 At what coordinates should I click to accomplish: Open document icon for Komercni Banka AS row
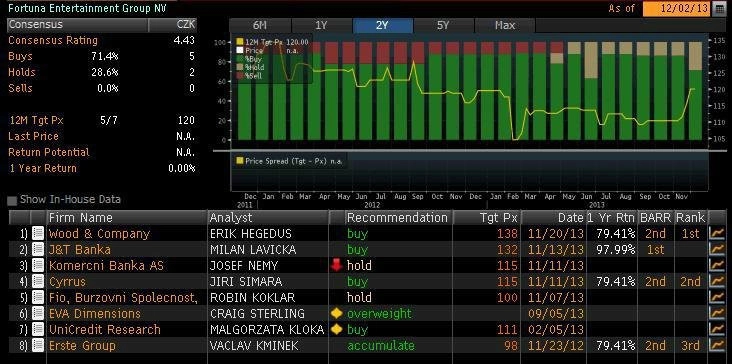pyautogui.click(x=37, y=266)
